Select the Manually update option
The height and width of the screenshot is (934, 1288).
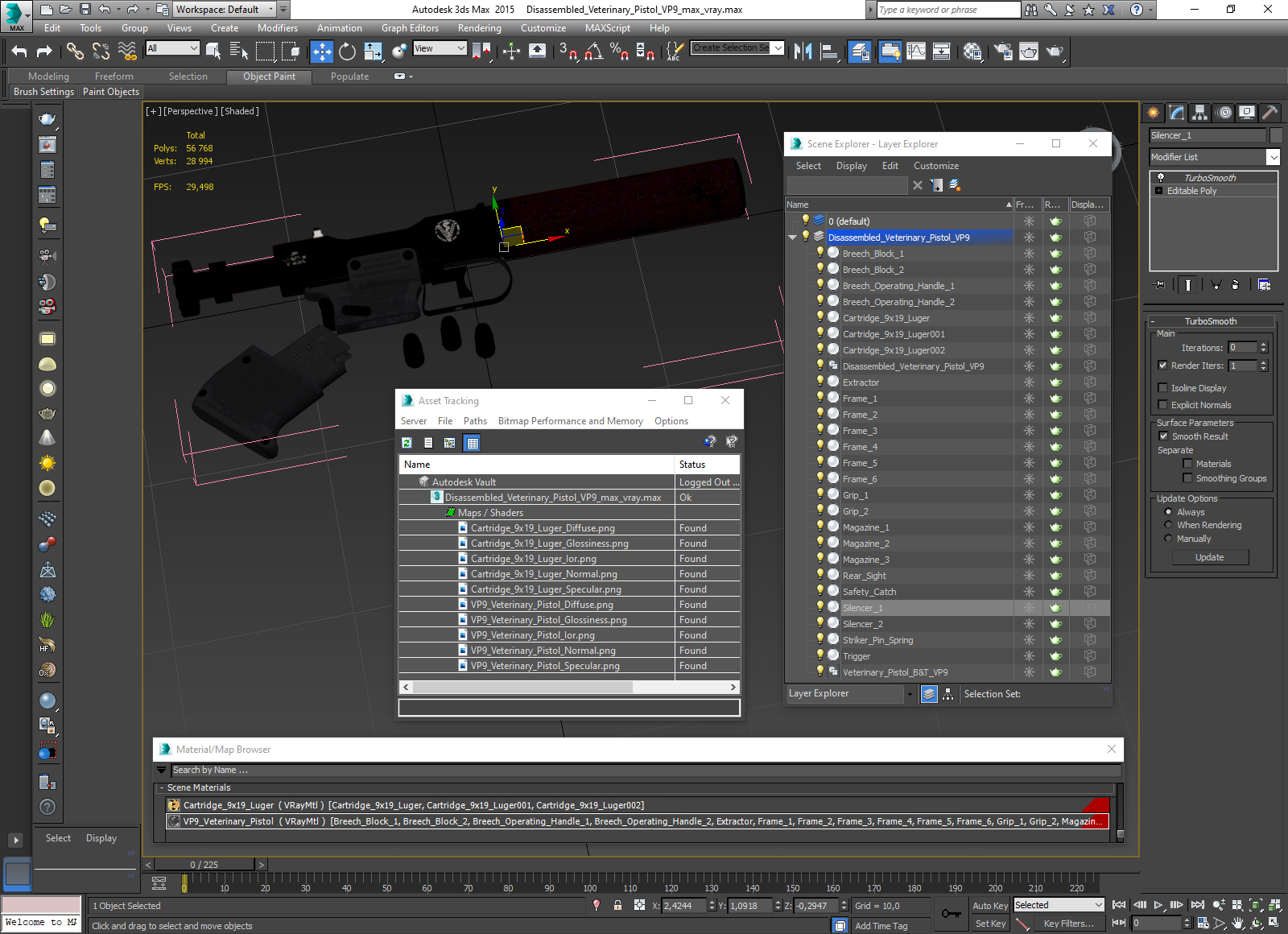(x=1168, y=539)
